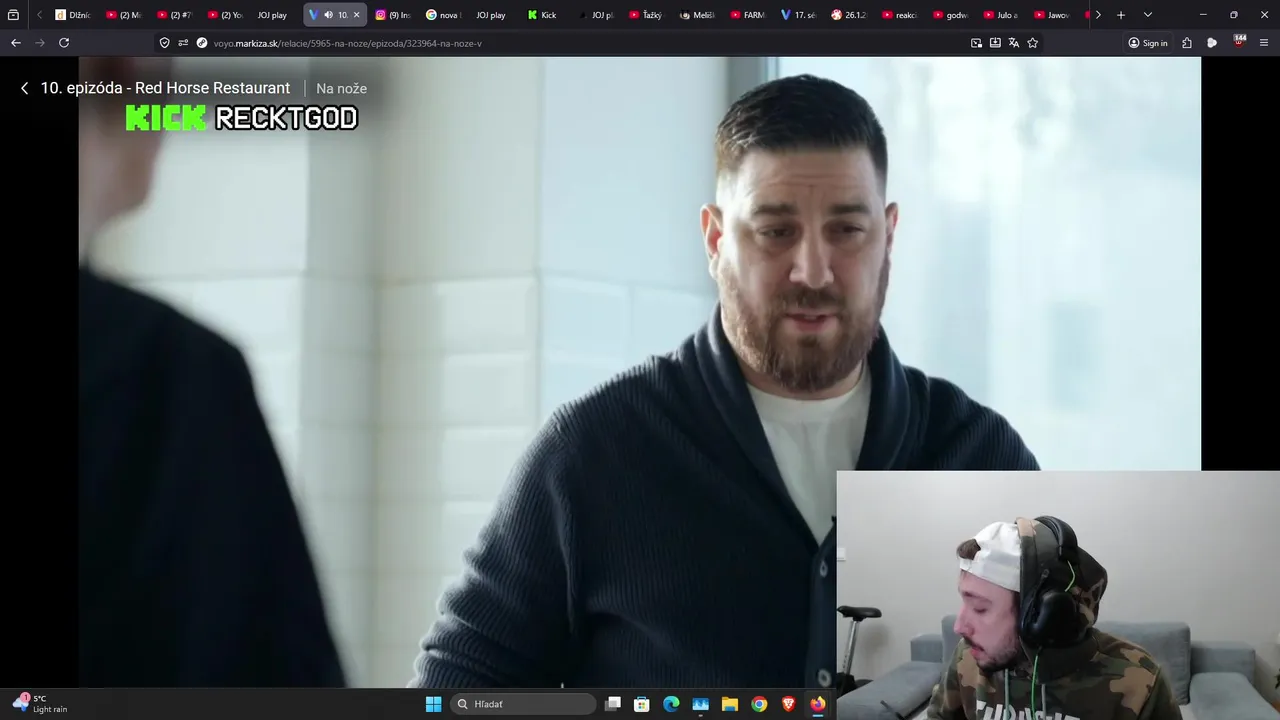Go back using the arrow beside the episode title

tap(24, 88)
